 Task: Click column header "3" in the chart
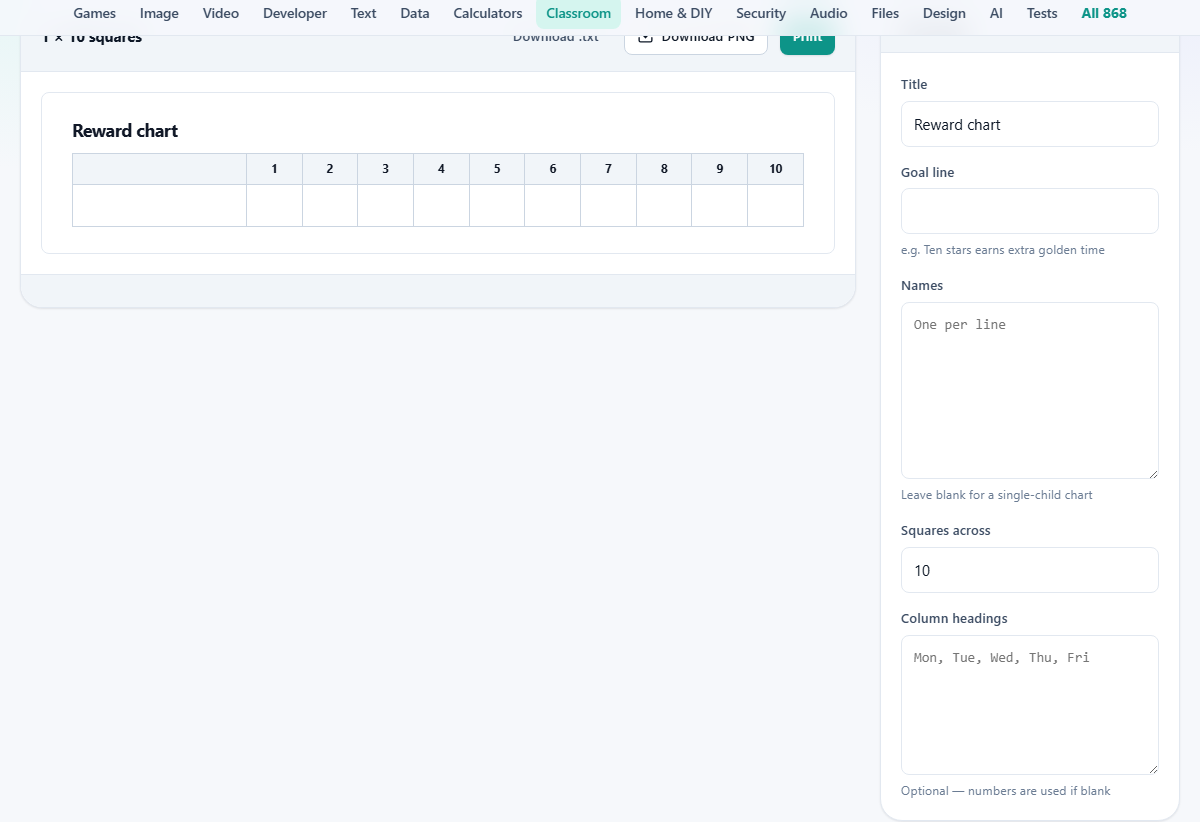[x=386, y=169]
